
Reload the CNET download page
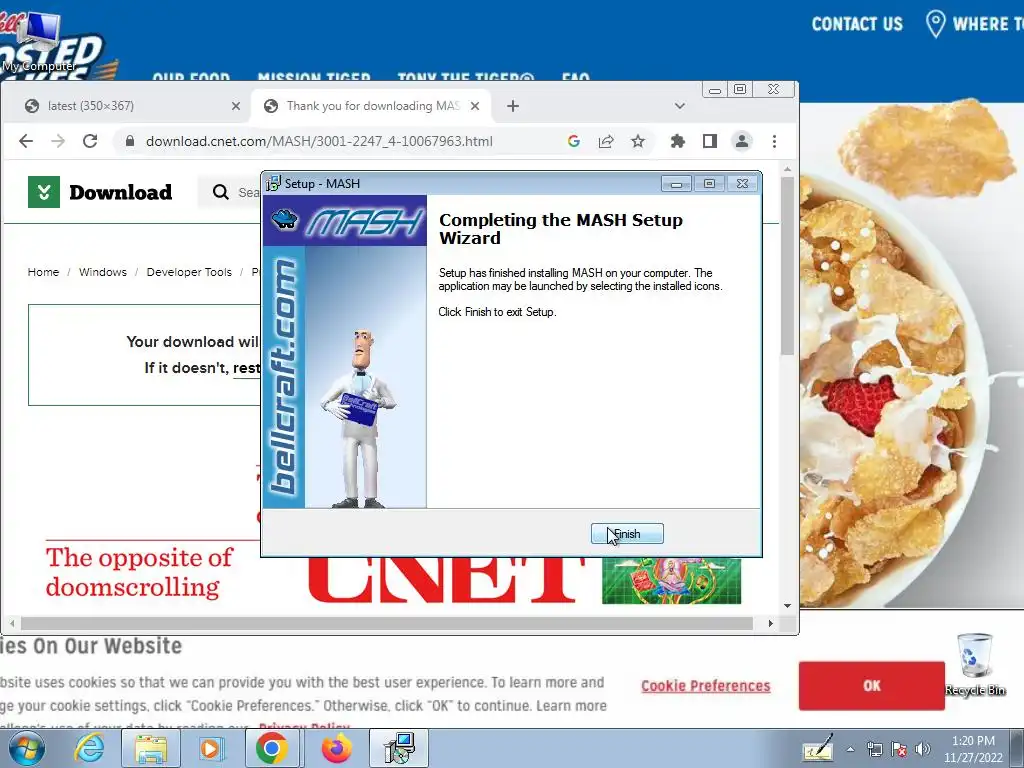pyautogui.click(x=90, y=141)
